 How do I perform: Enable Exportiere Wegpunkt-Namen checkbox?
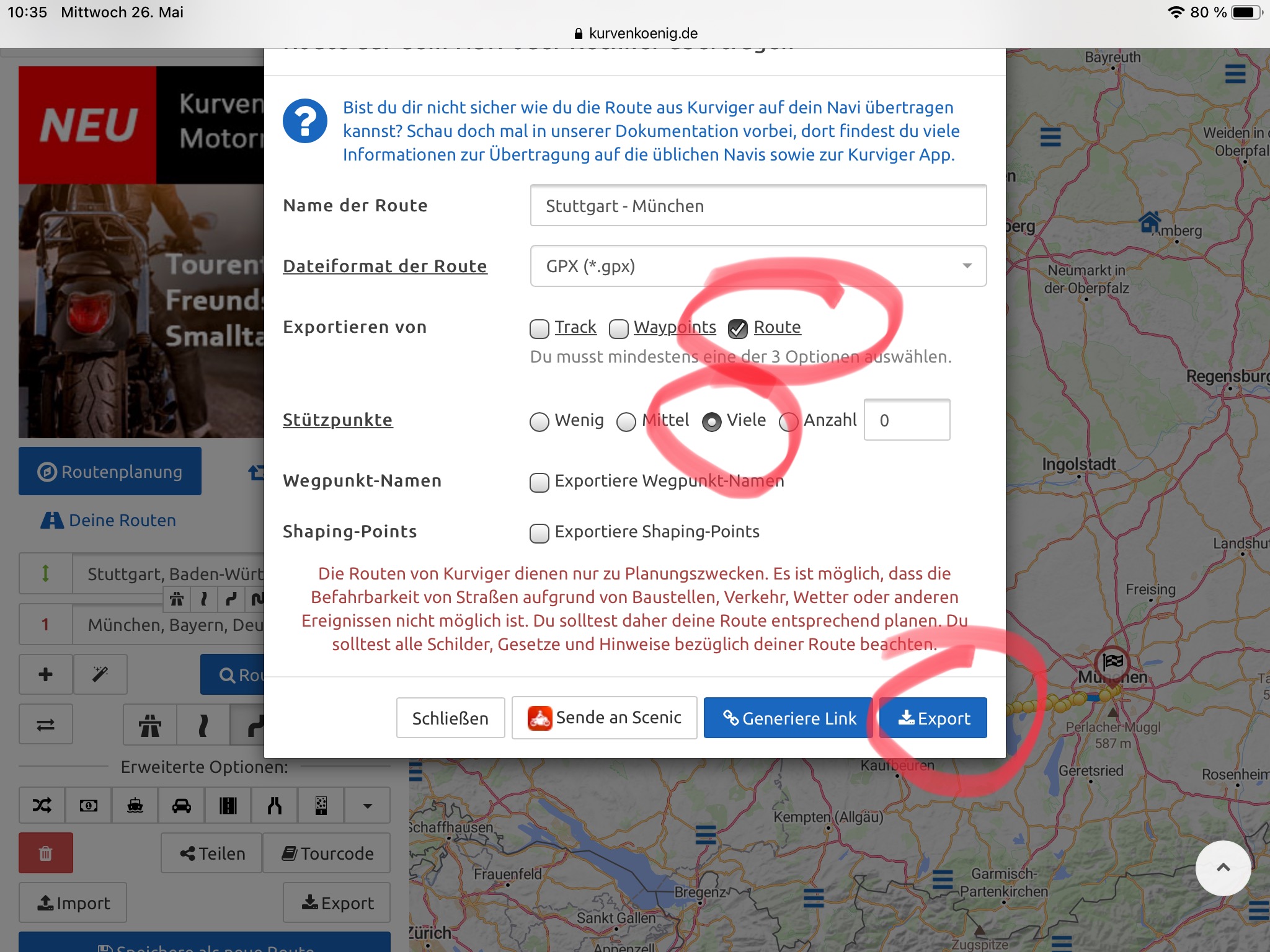tap(540, 482)
